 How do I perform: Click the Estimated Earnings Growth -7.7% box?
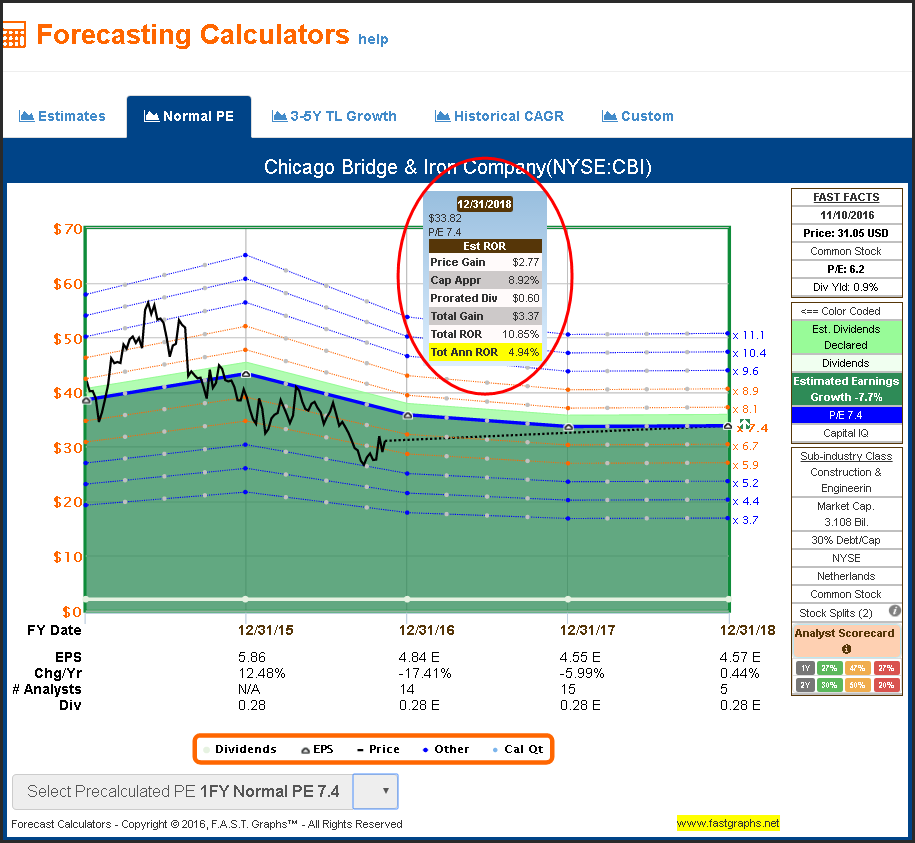[846, 389]
